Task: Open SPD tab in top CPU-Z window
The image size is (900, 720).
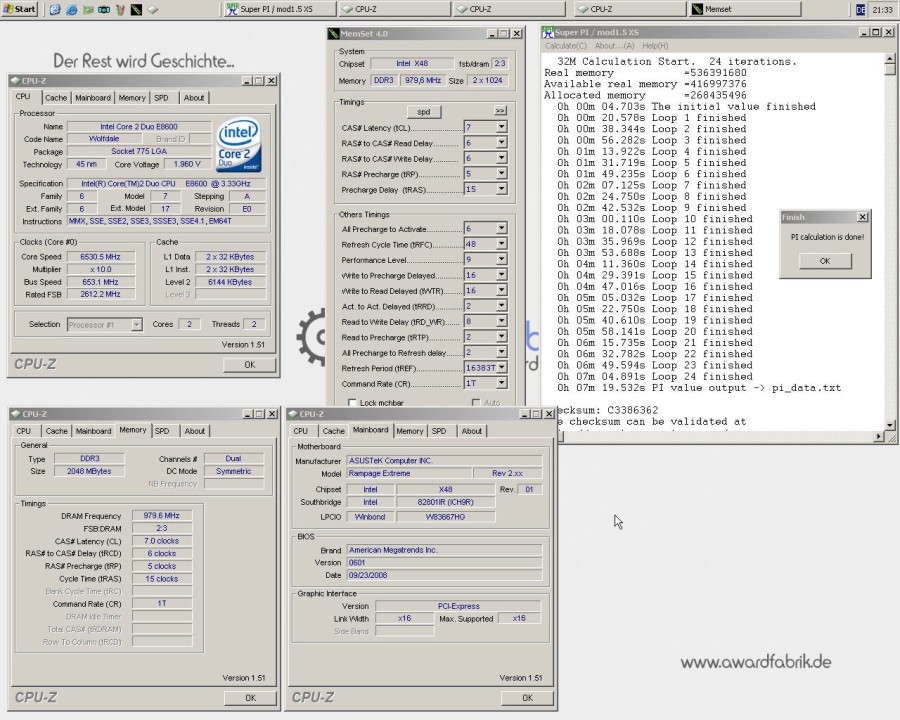Action: point(161,98)
